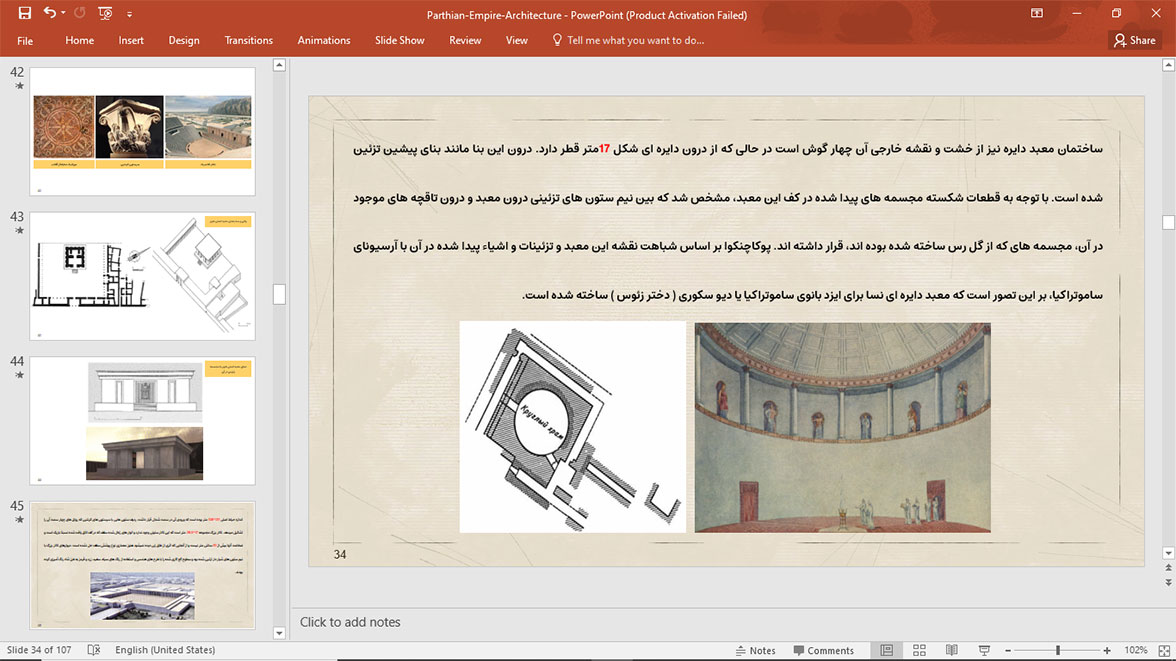1176x661 pixels.
Task: Switch to Normal view
Action: pos(886,650)
